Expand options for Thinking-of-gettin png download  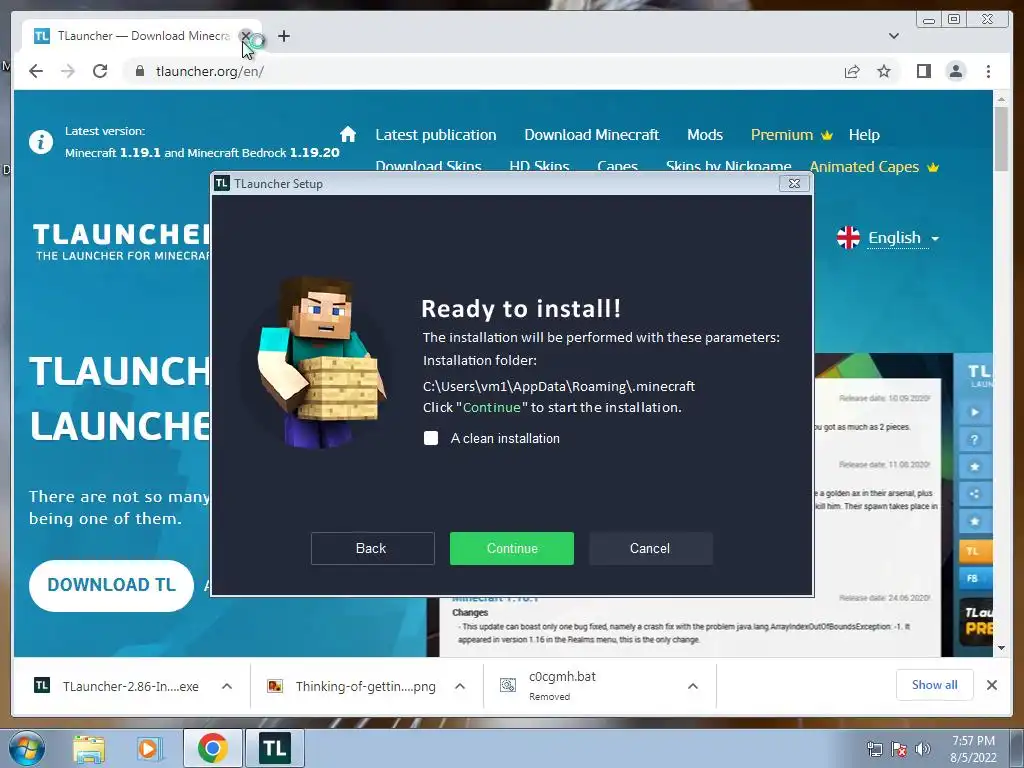460,686
